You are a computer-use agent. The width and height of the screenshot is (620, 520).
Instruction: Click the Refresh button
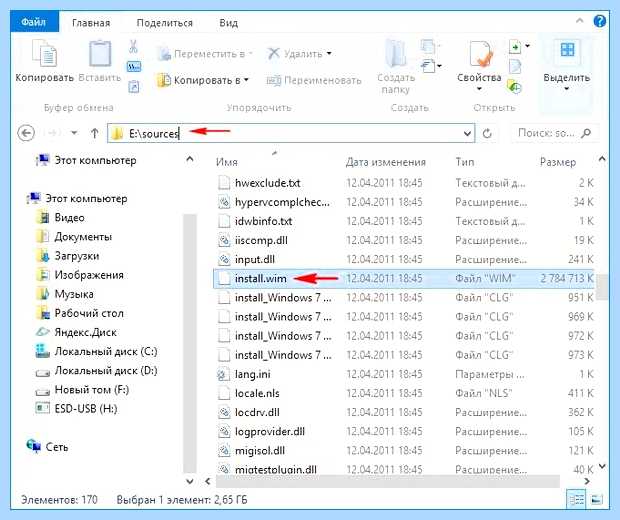(x=488, y=133)
